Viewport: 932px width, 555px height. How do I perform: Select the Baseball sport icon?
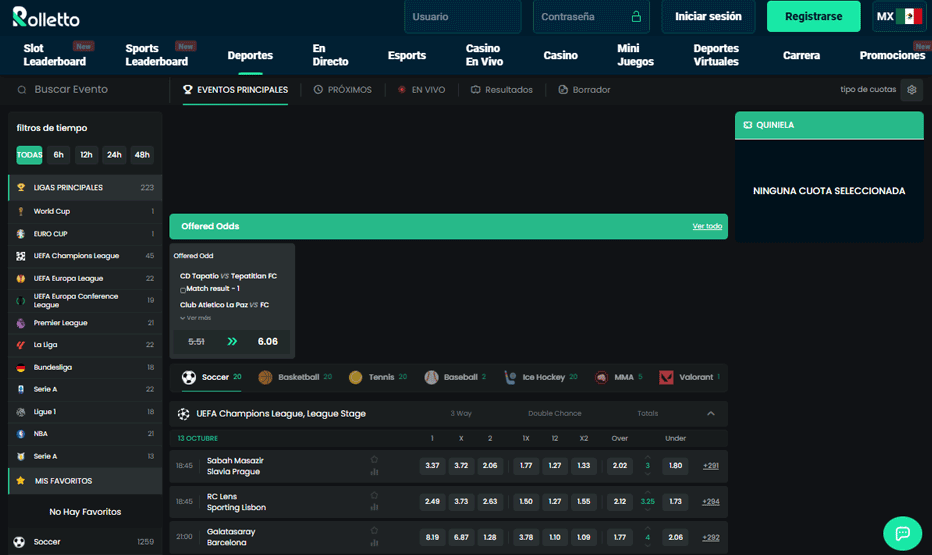pos(432,377)
